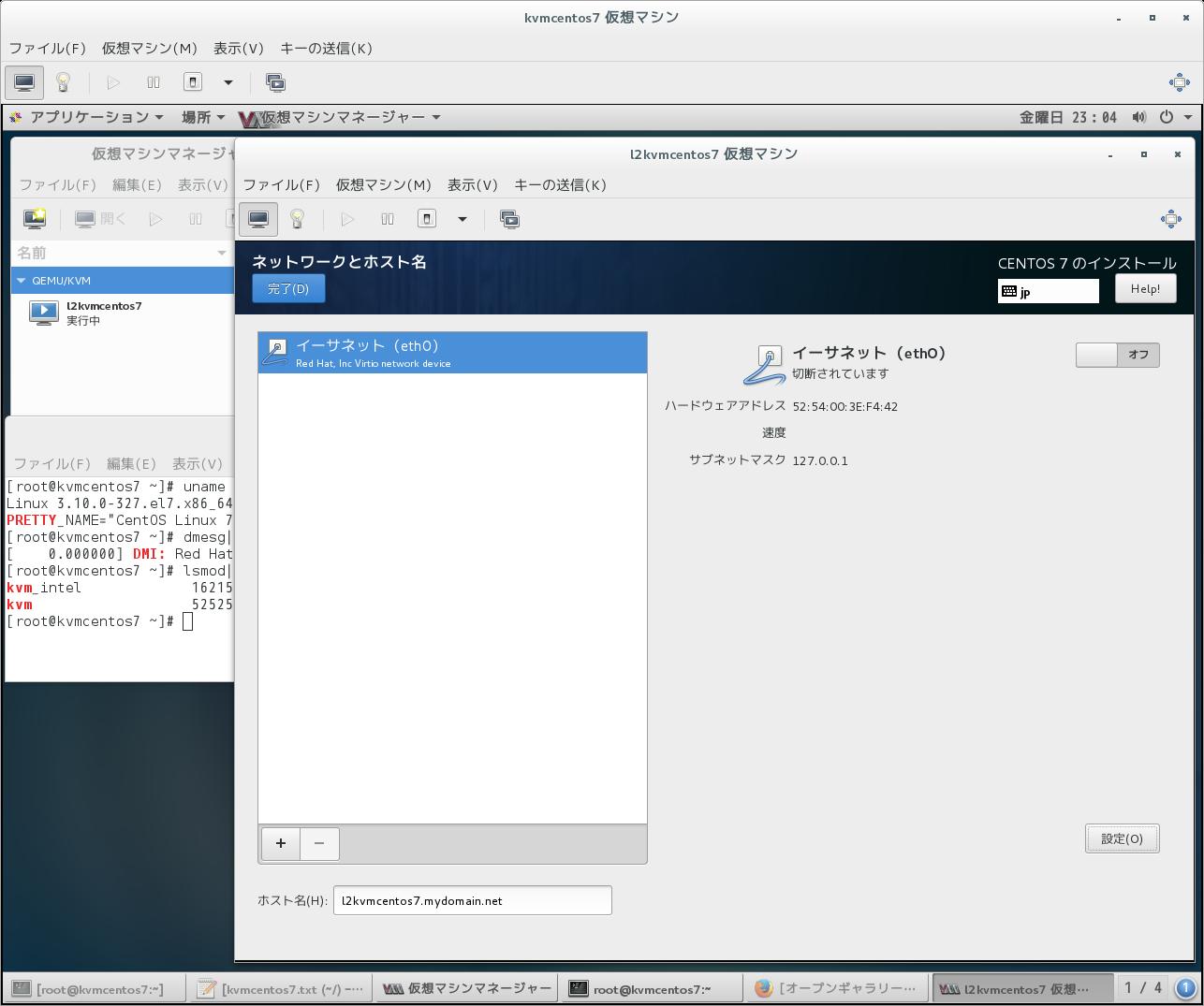Click outer VM snapshots icon
The width and height of the screenshot is (1204, 1006).
(x=275, y=82)
